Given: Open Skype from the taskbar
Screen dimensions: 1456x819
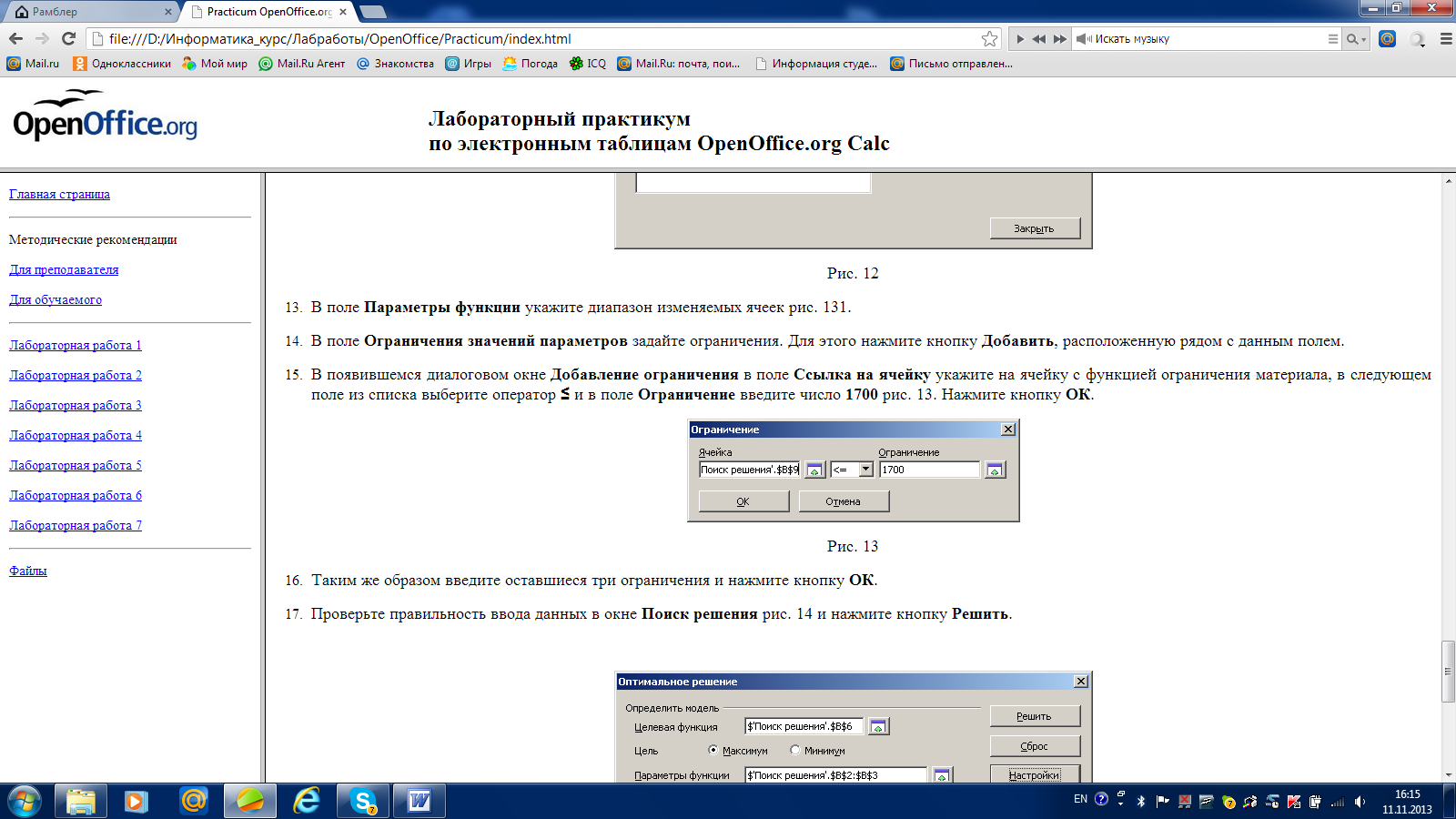Looking at the screenshot, I should point(363,801).
